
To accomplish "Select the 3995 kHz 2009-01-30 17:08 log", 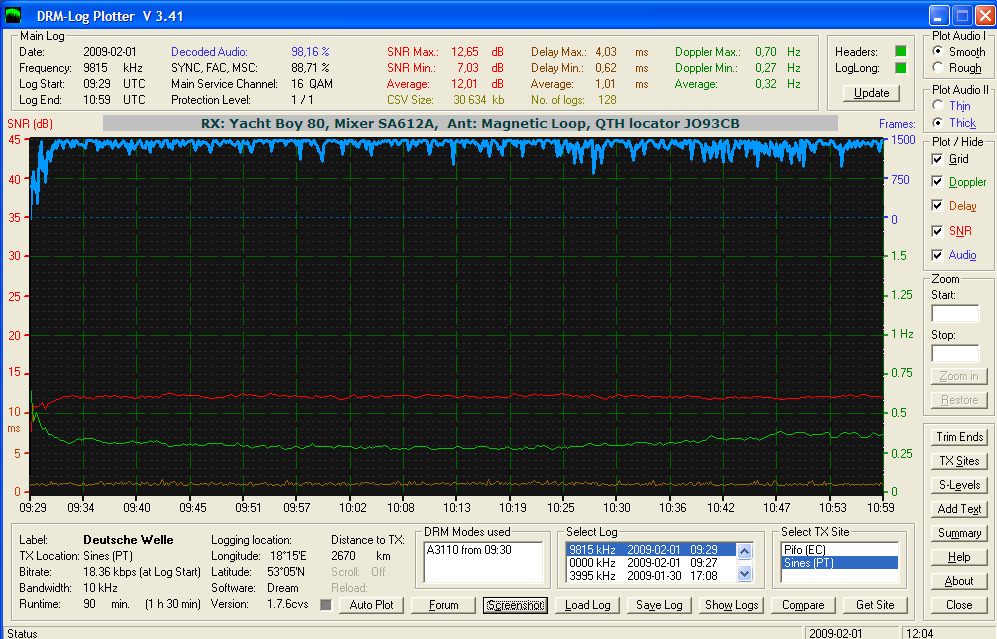I will [650, 576].
